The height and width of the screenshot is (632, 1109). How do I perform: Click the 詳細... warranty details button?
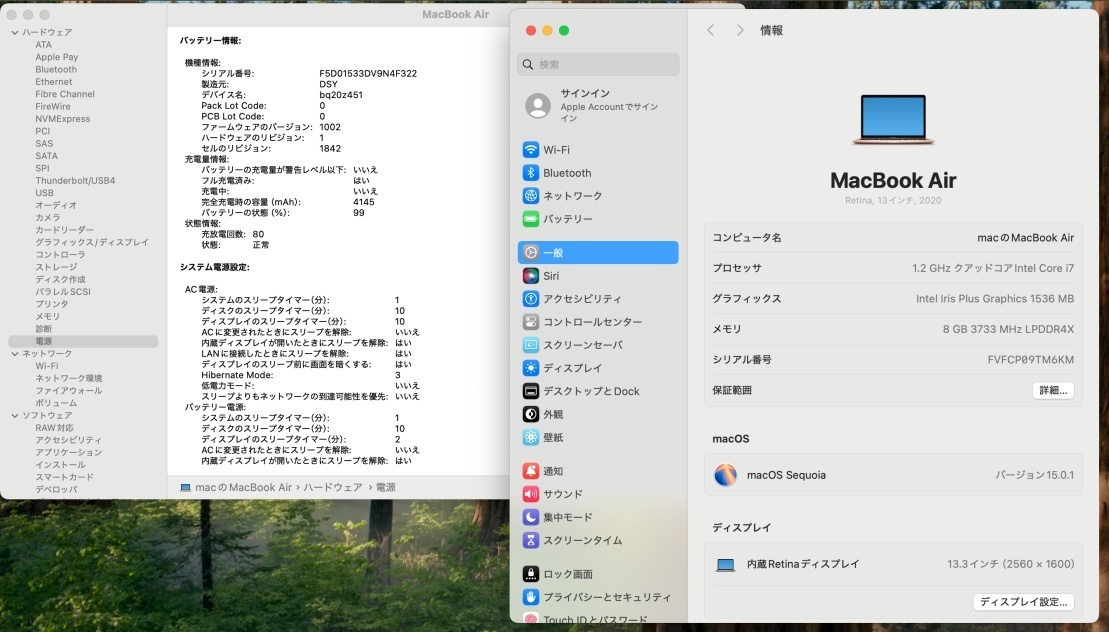click(x=1052, y=390)
